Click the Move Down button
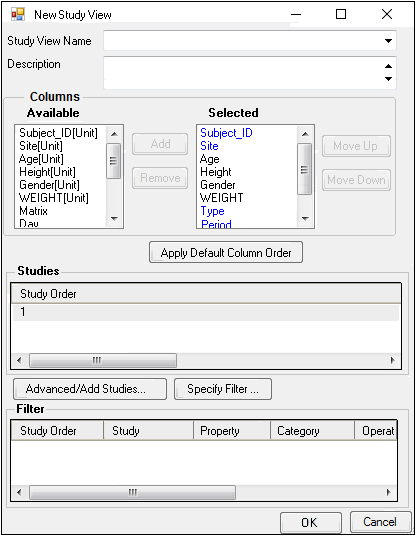Image resolution: width=416 pixels, height=536 pixels. coord(356,180)
